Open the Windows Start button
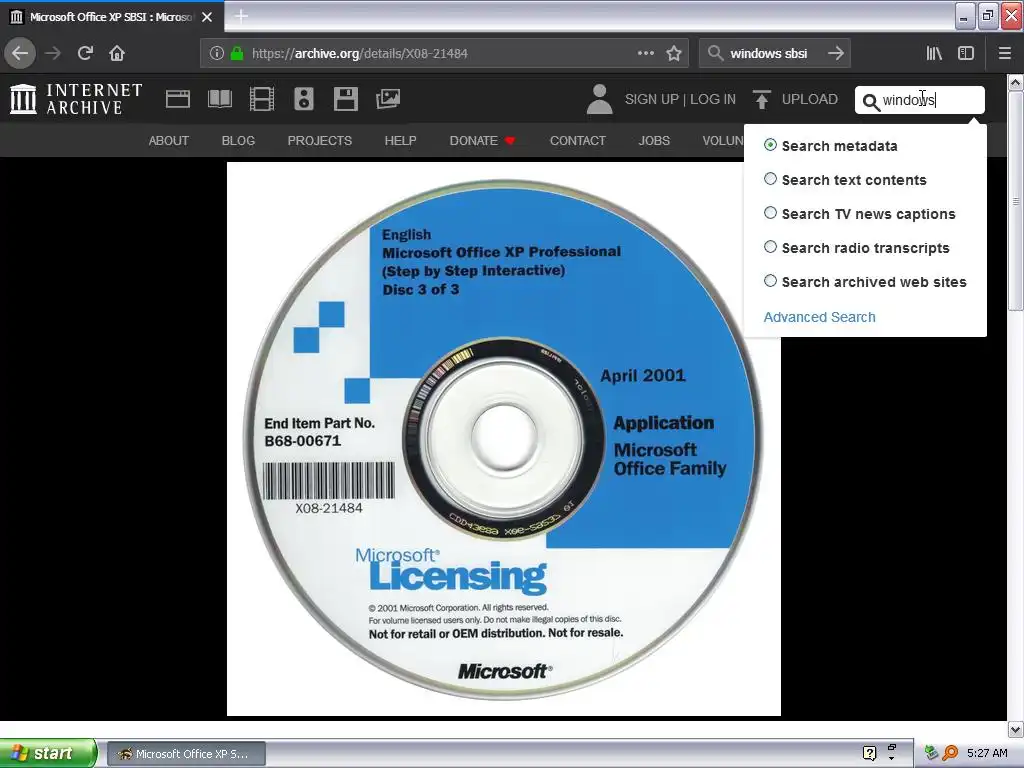The width and height of the screenshot is (1024, 768). 48,753
